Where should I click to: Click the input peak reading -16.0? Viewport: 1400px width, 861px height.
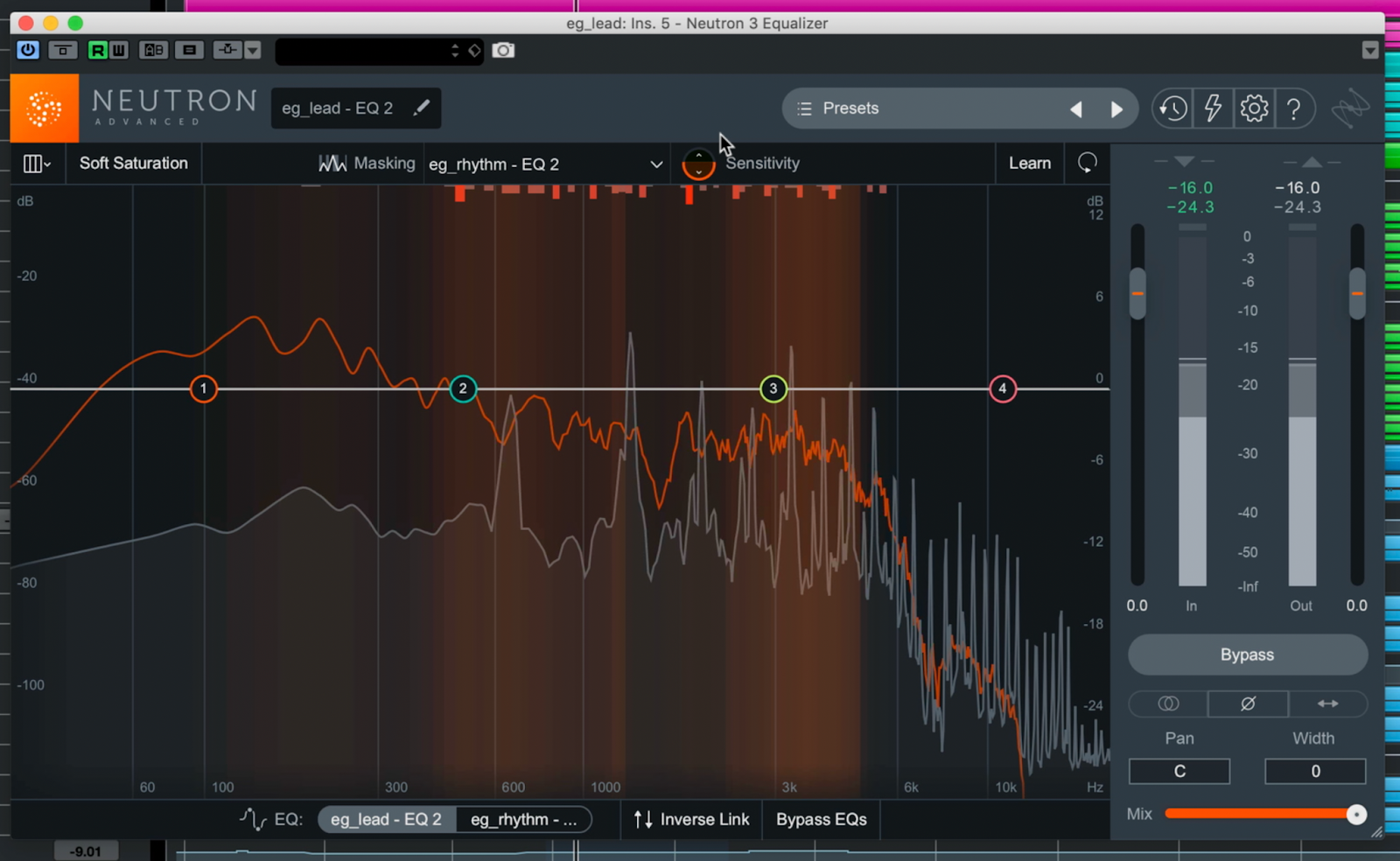coord(1190,188)
